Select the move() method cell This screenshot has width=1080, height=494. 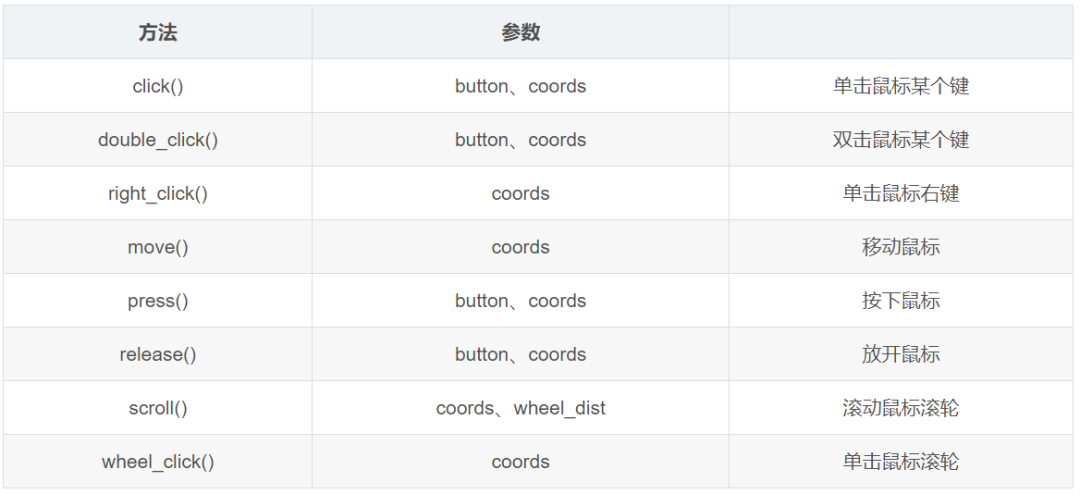[x=158, y=247]
